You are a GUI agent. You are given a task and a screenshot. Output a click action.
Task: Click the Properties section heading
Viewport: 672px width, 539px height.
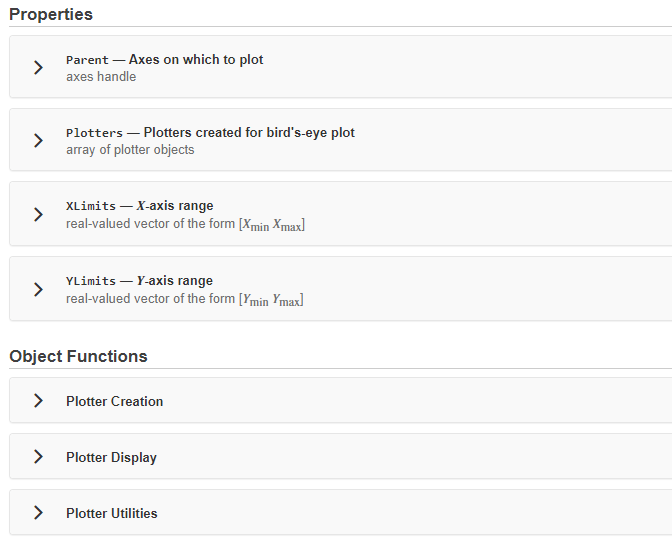click(51, 15)
